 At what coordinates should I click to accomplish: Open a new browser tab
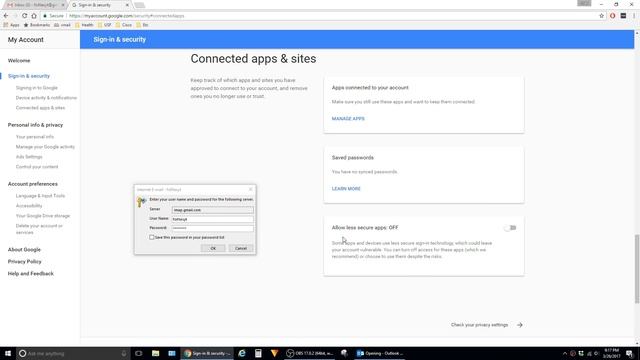[140, 5]
